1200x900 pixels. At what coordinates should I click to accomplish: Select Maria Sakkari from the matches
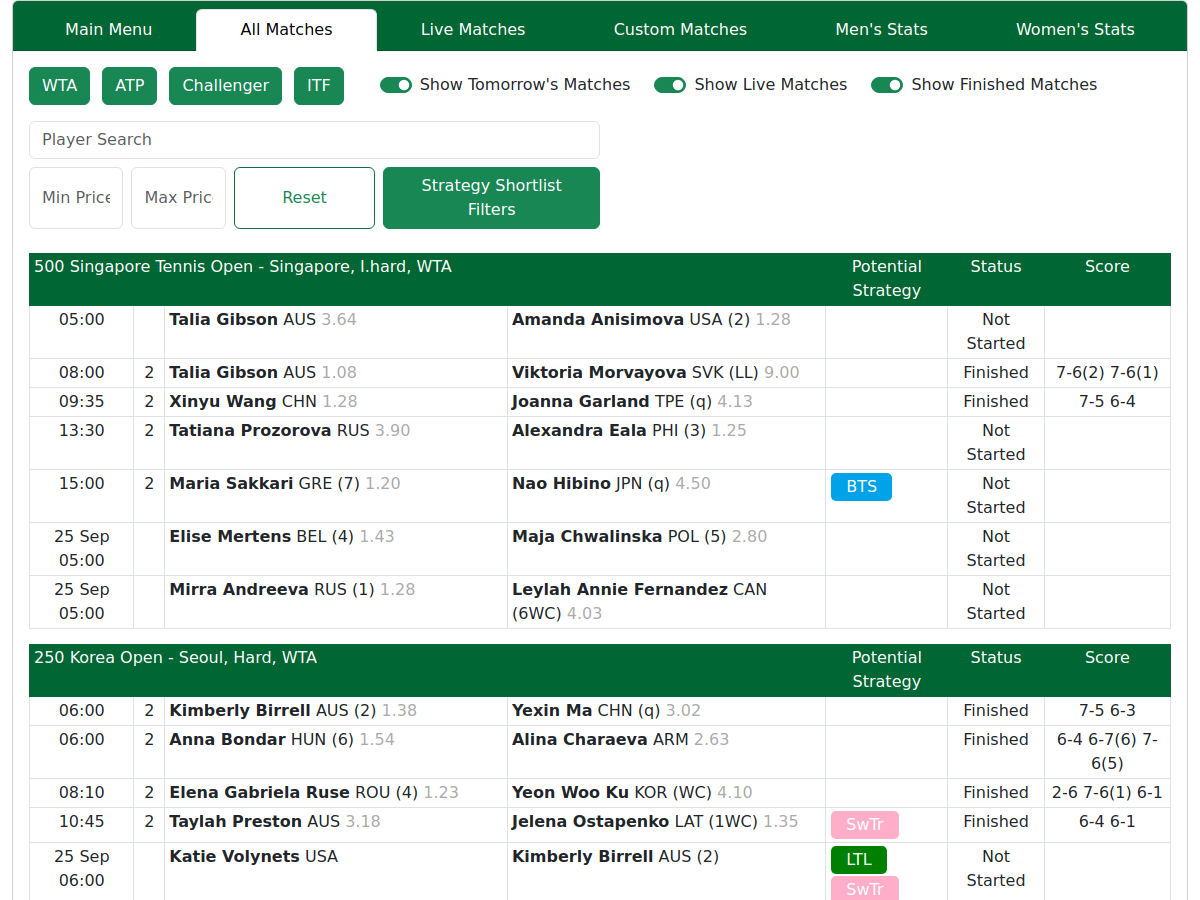pos(231,484)
